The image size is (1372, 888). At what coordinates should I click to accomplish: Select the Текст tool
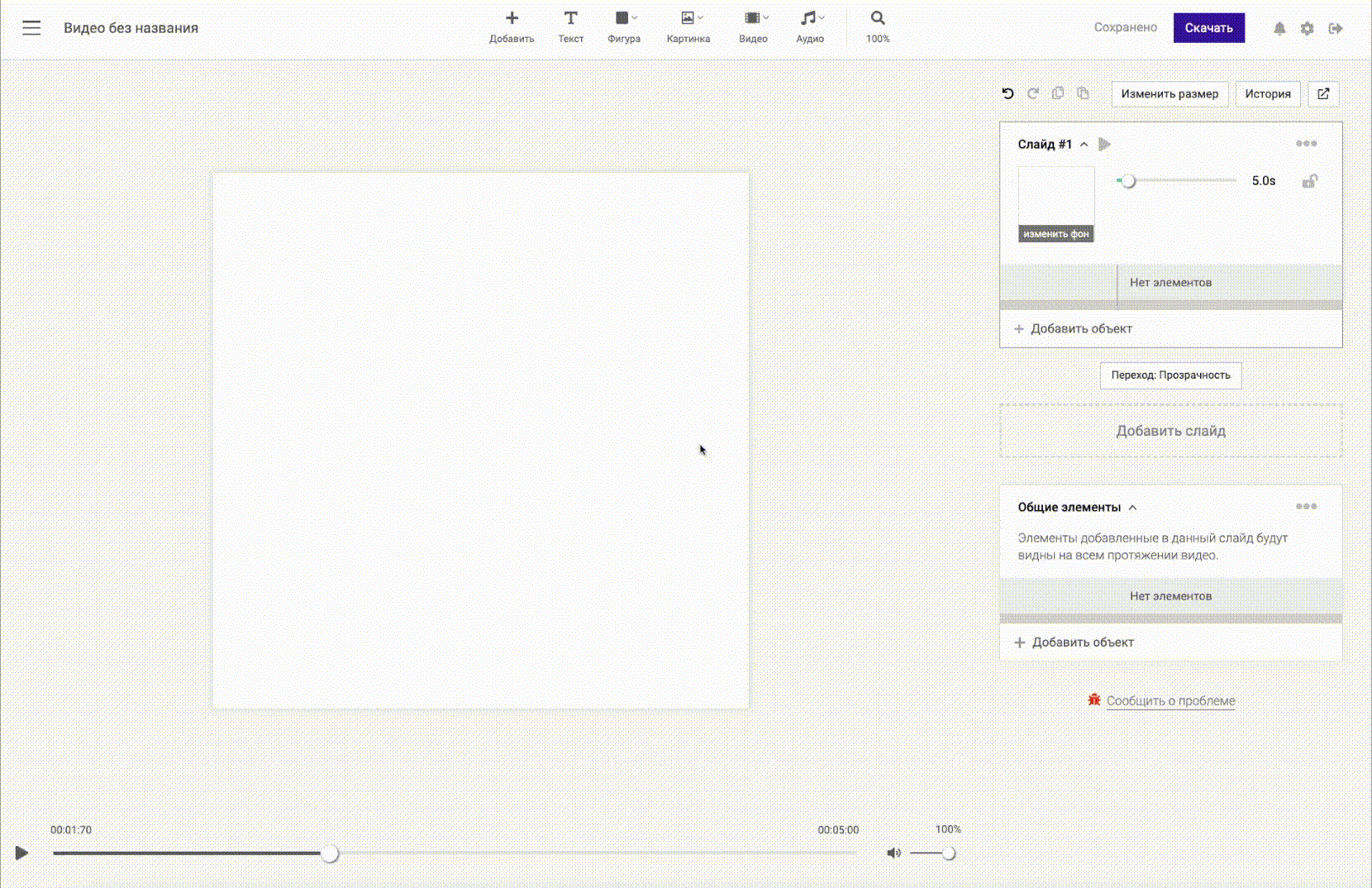(x=570, y=26)
